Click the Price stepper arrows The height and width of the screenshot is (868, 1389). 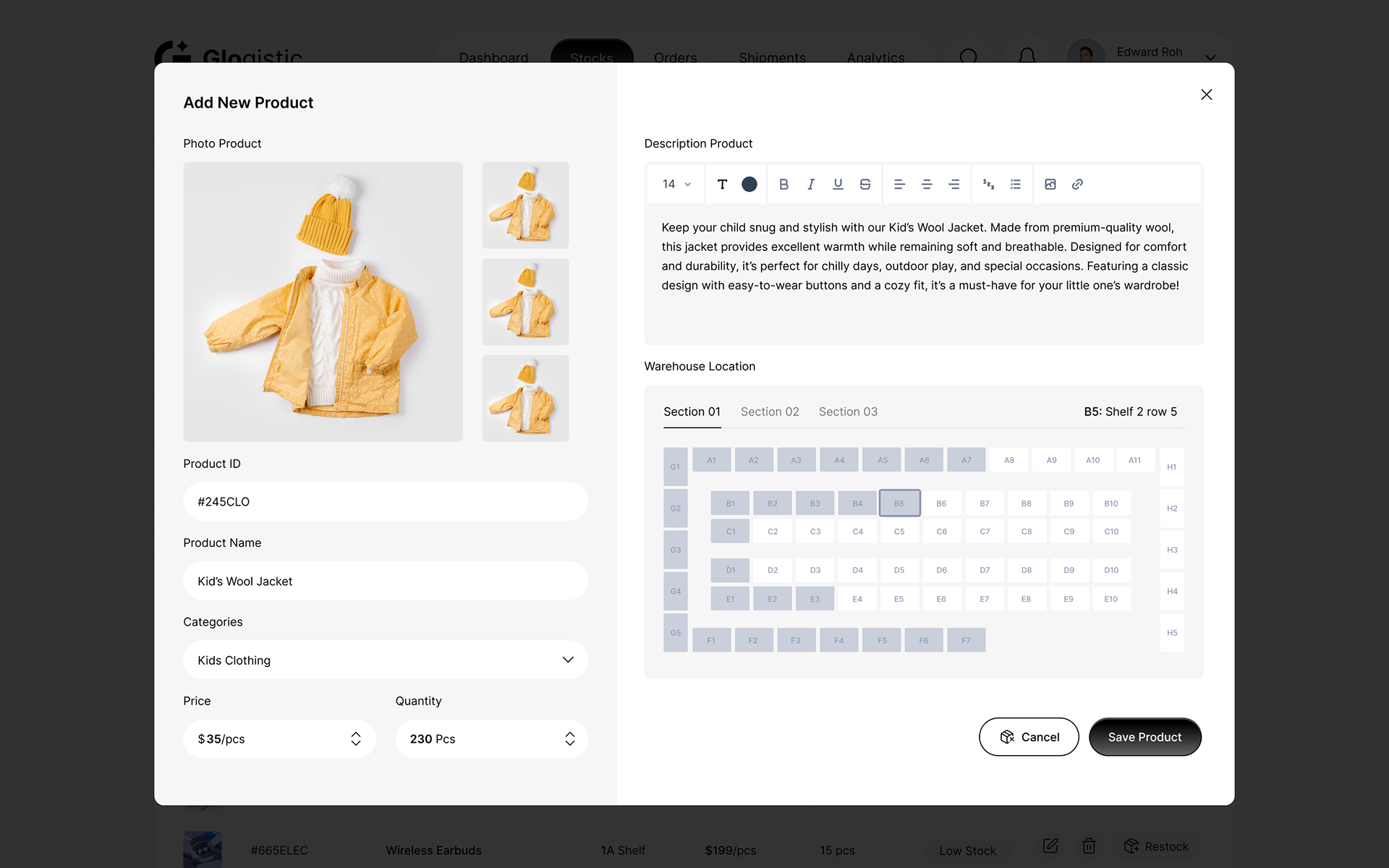356,739
